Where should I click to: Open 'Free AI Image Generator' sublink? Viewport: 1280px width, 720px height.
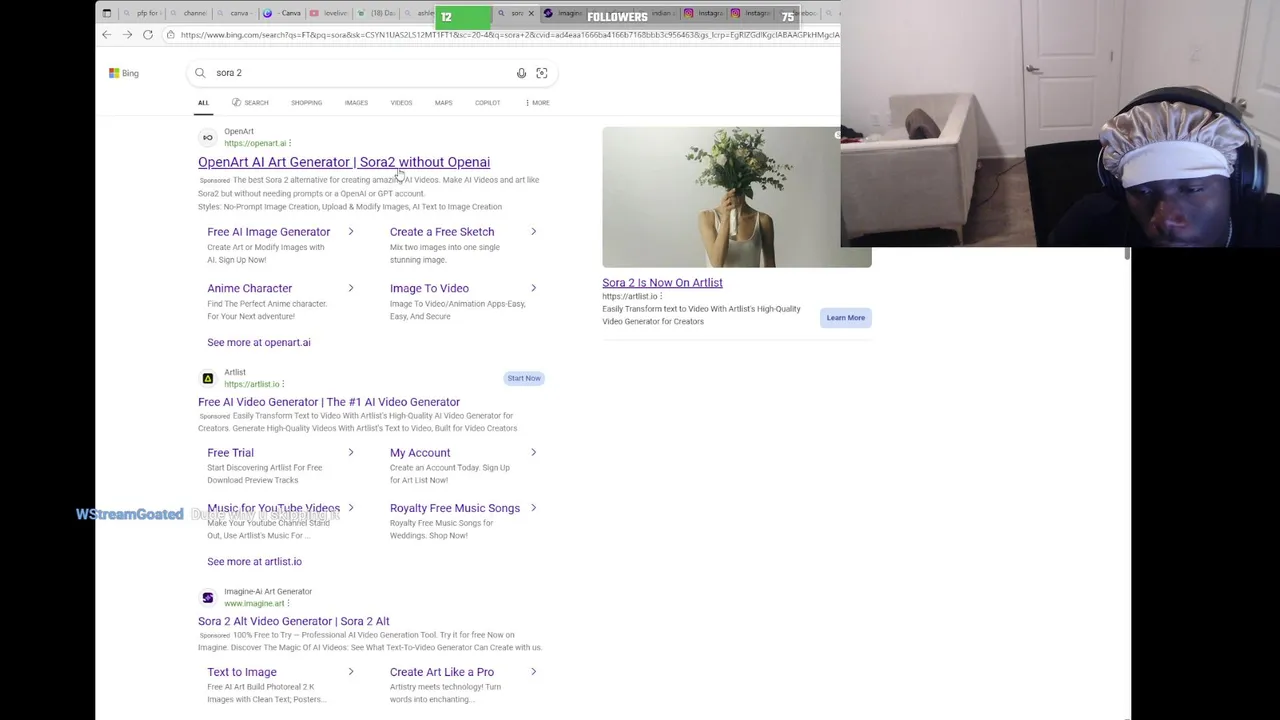[x=268, y=232]
